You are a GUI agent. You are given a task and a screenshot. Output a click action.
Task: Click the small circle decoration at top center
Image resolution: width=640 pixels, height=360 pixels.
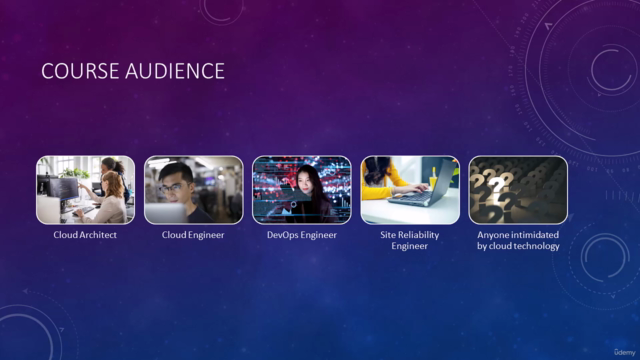tap(222, 11)
